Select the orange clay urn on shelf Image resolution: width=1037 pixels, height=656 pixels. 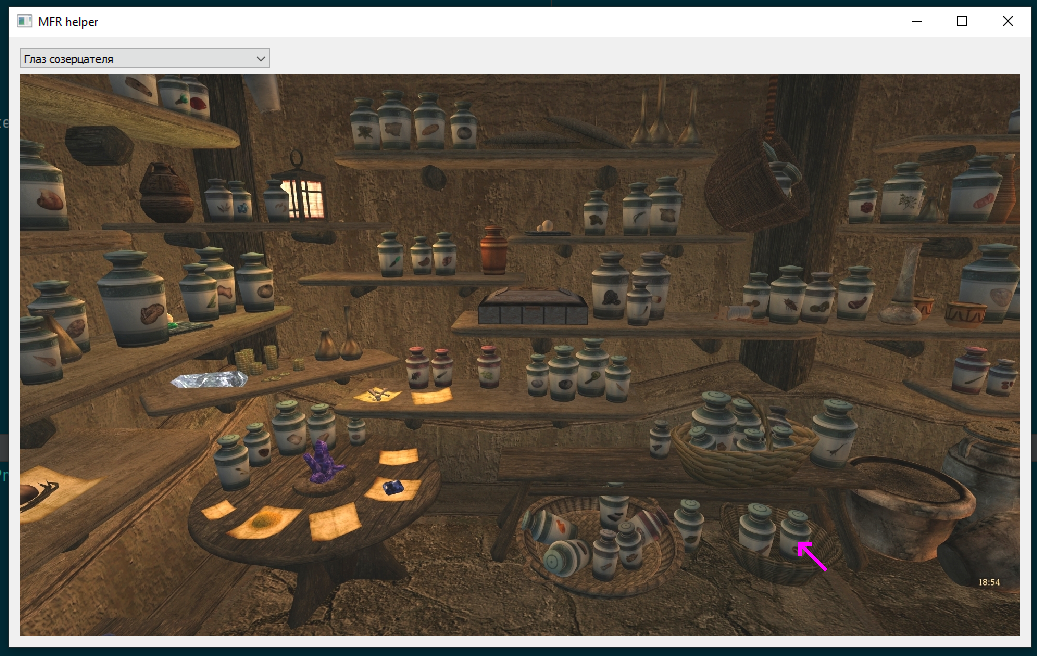click(x=494, y=250)
